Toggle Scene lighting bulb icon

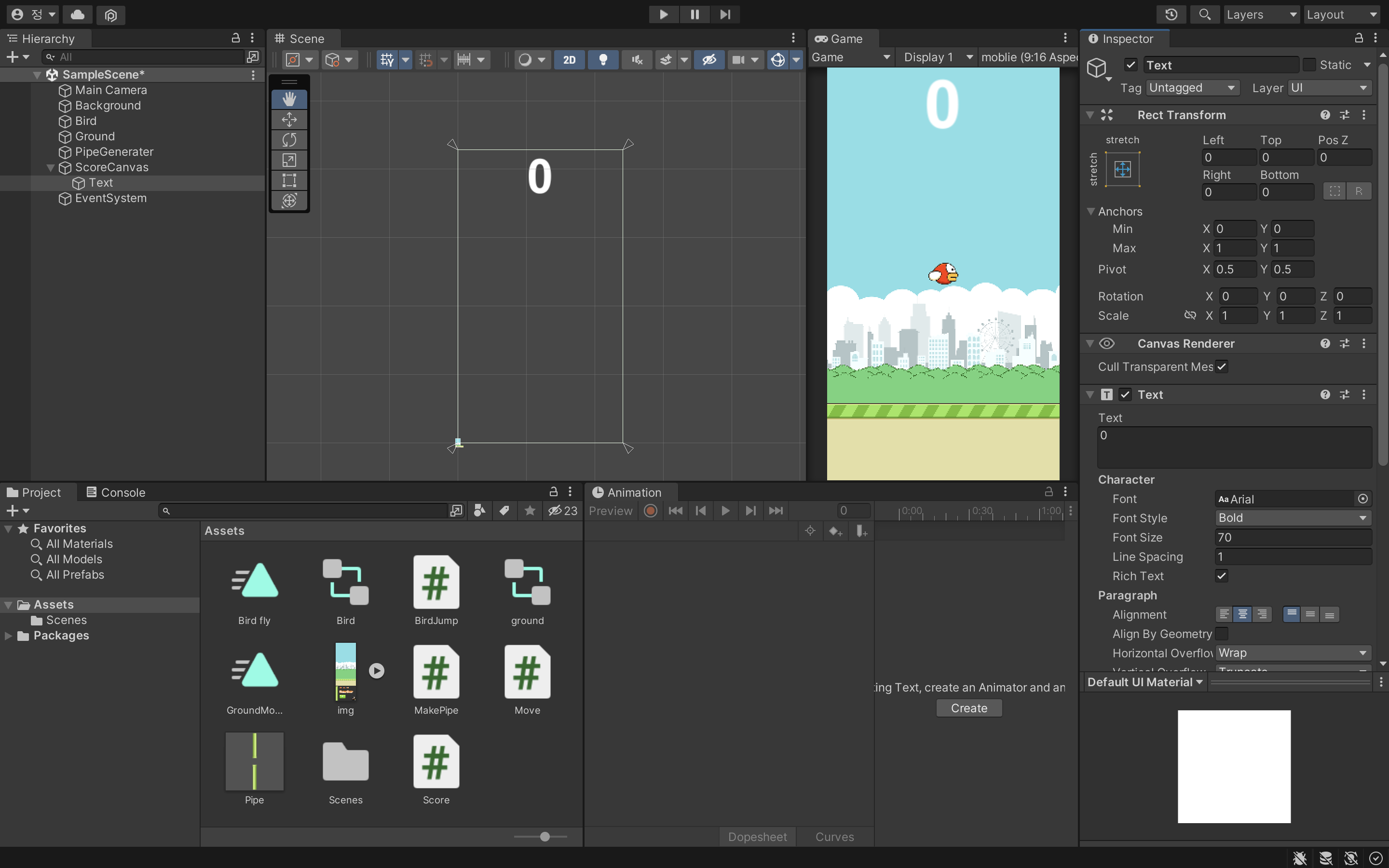pos(603,60)
